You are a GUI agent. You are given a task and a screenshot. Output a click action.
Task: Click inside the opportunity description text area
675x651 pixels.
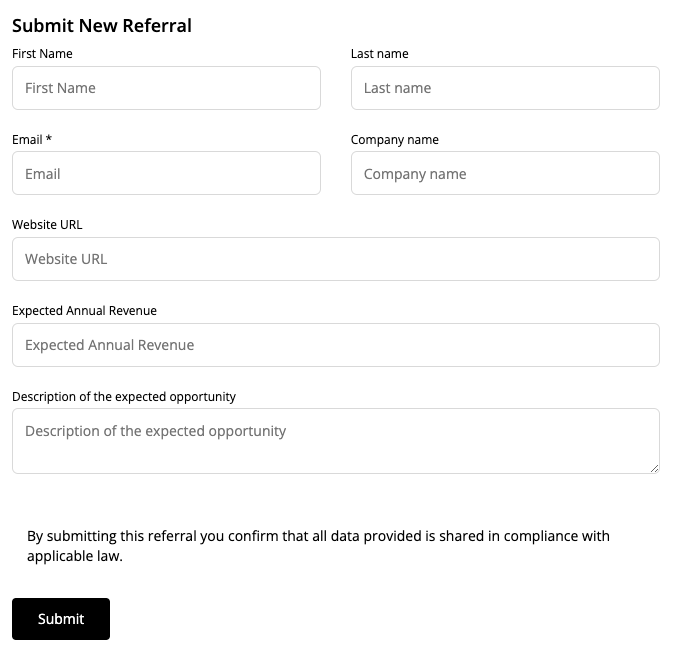(x=335, y=440)
